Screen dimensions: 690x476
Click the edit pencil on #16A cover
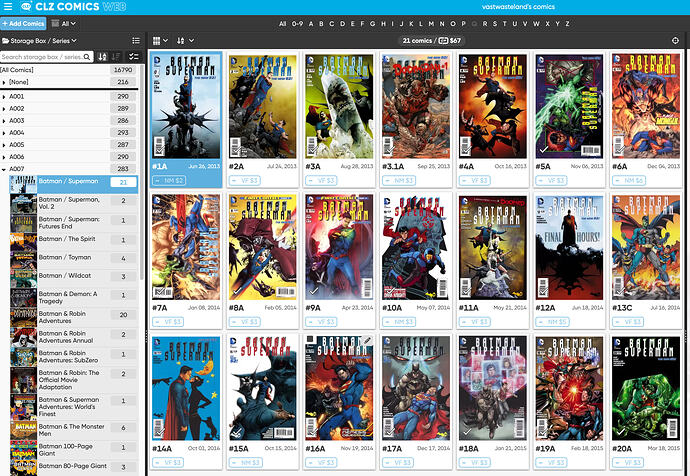click(367, 341)
